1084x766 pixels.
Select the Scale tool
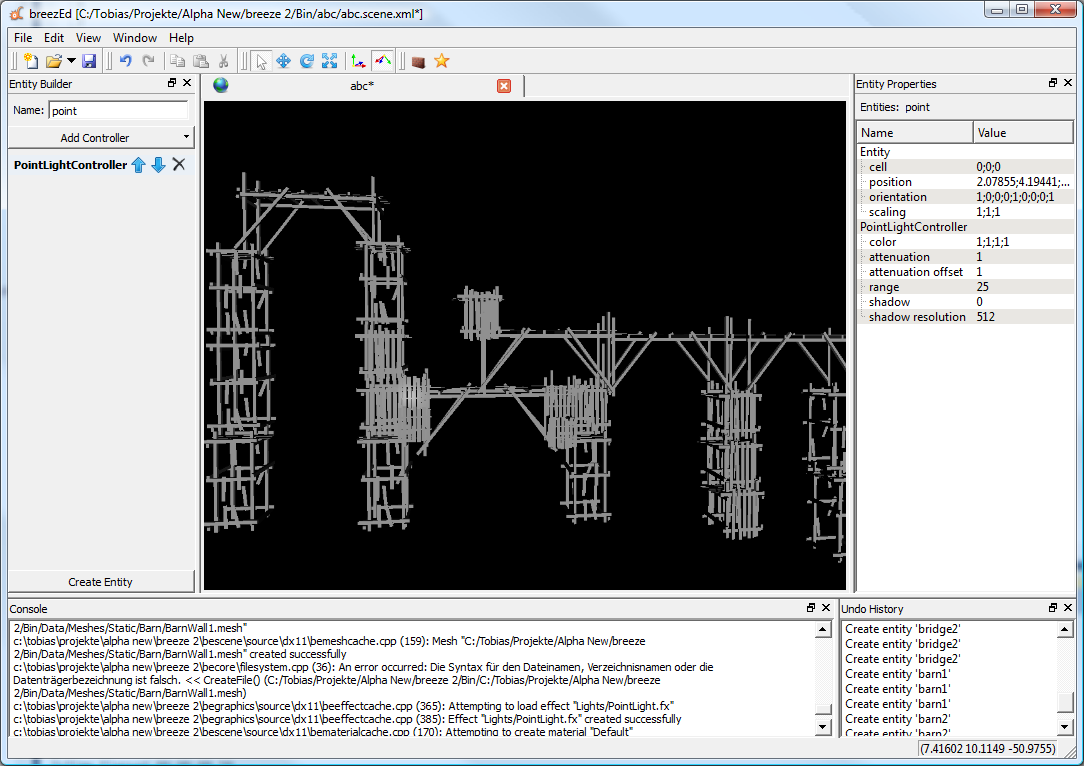click(329, 62)
